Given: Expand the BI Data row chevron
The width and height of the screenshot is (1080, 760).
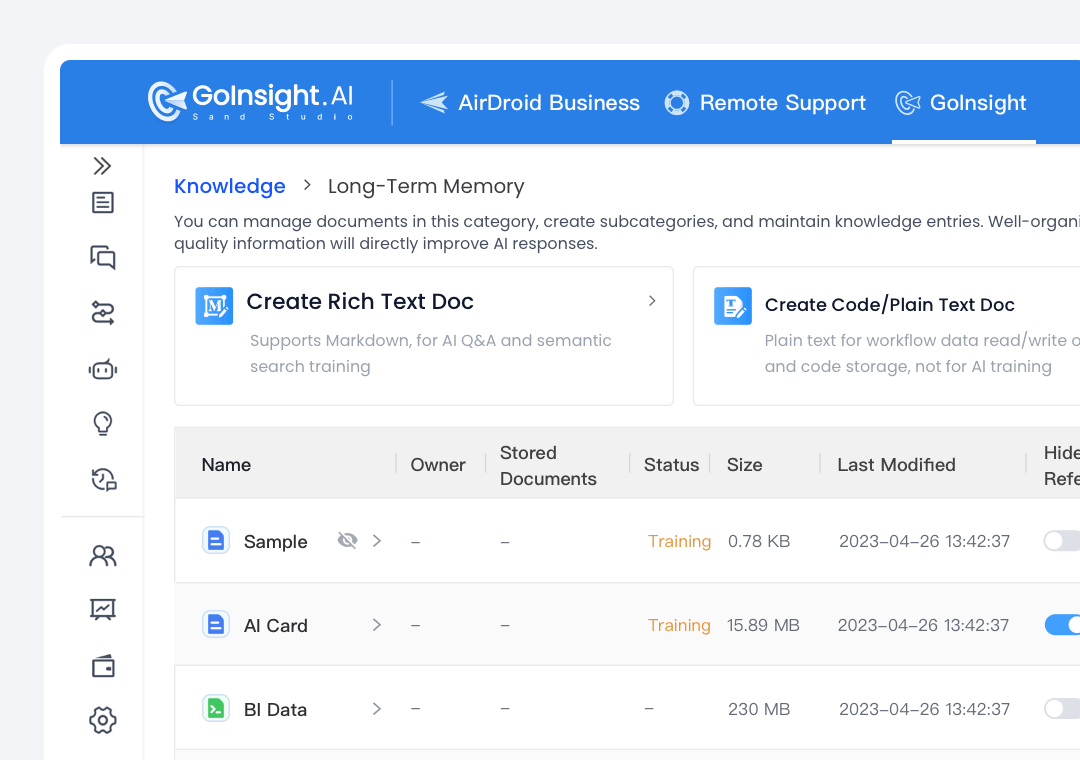Looking at the screenshot, I should tap(377, 709).
